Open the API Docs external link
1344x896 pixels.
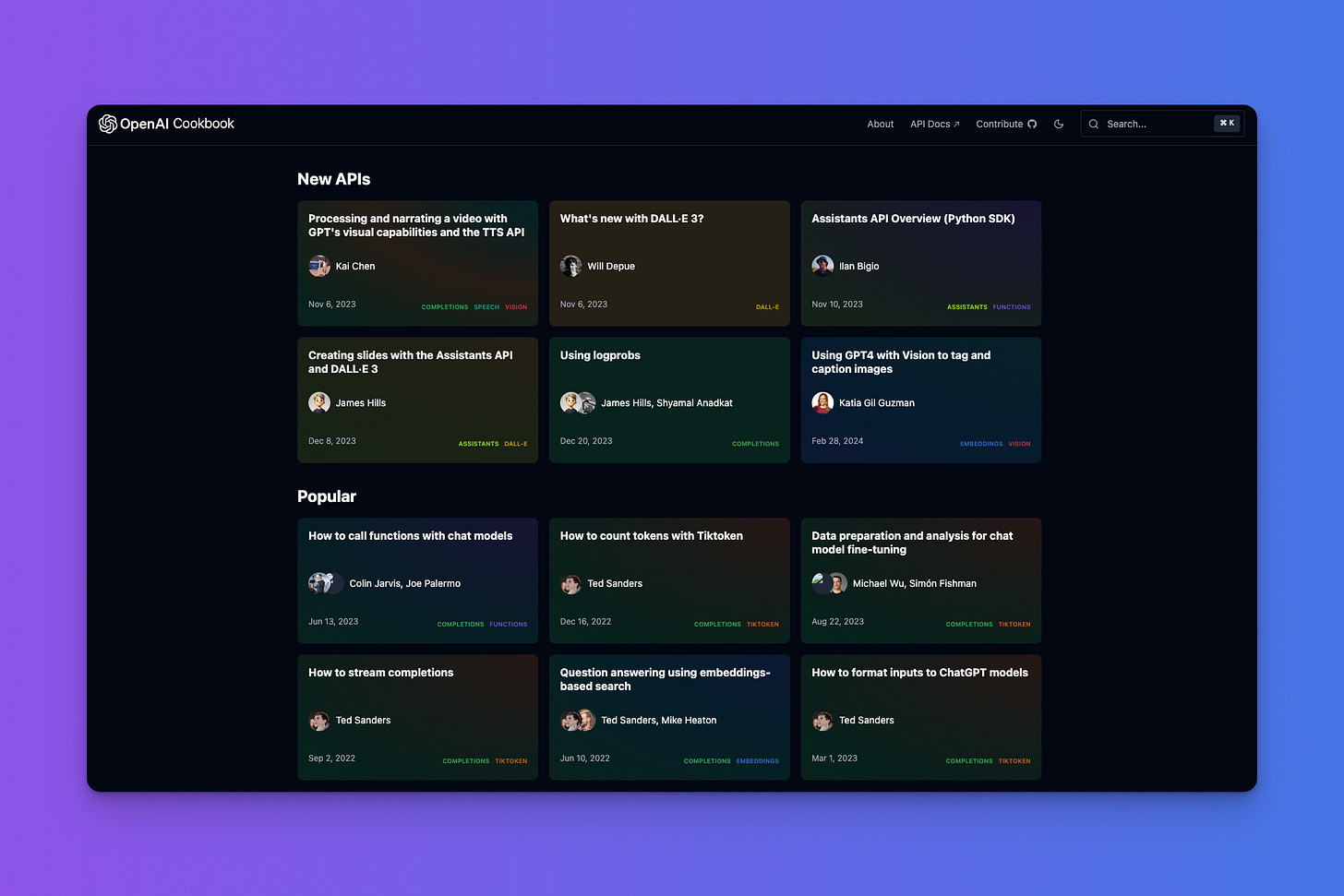coord(935,124)
